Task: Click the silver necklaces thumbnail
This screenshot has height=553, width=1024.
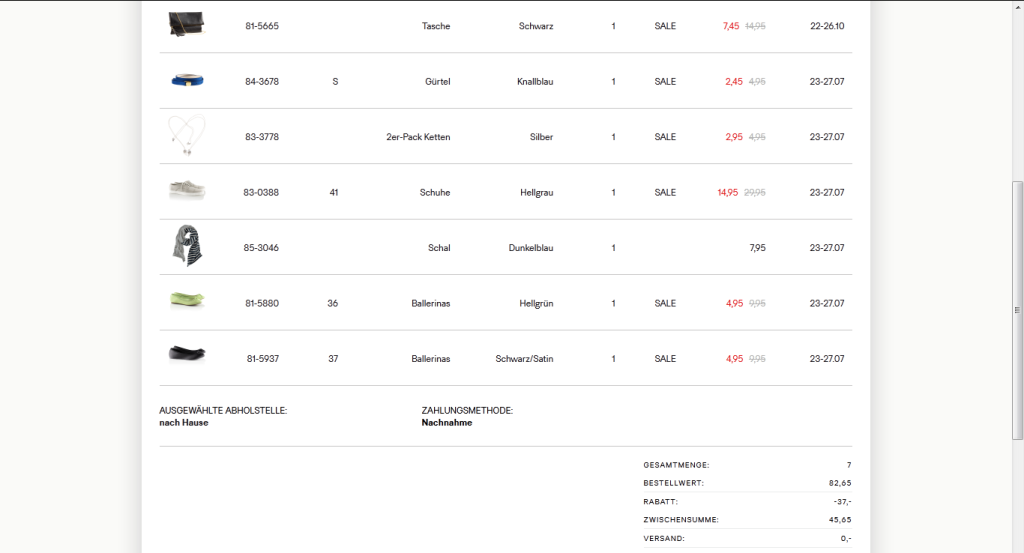Action: click(x=187, y=136)
